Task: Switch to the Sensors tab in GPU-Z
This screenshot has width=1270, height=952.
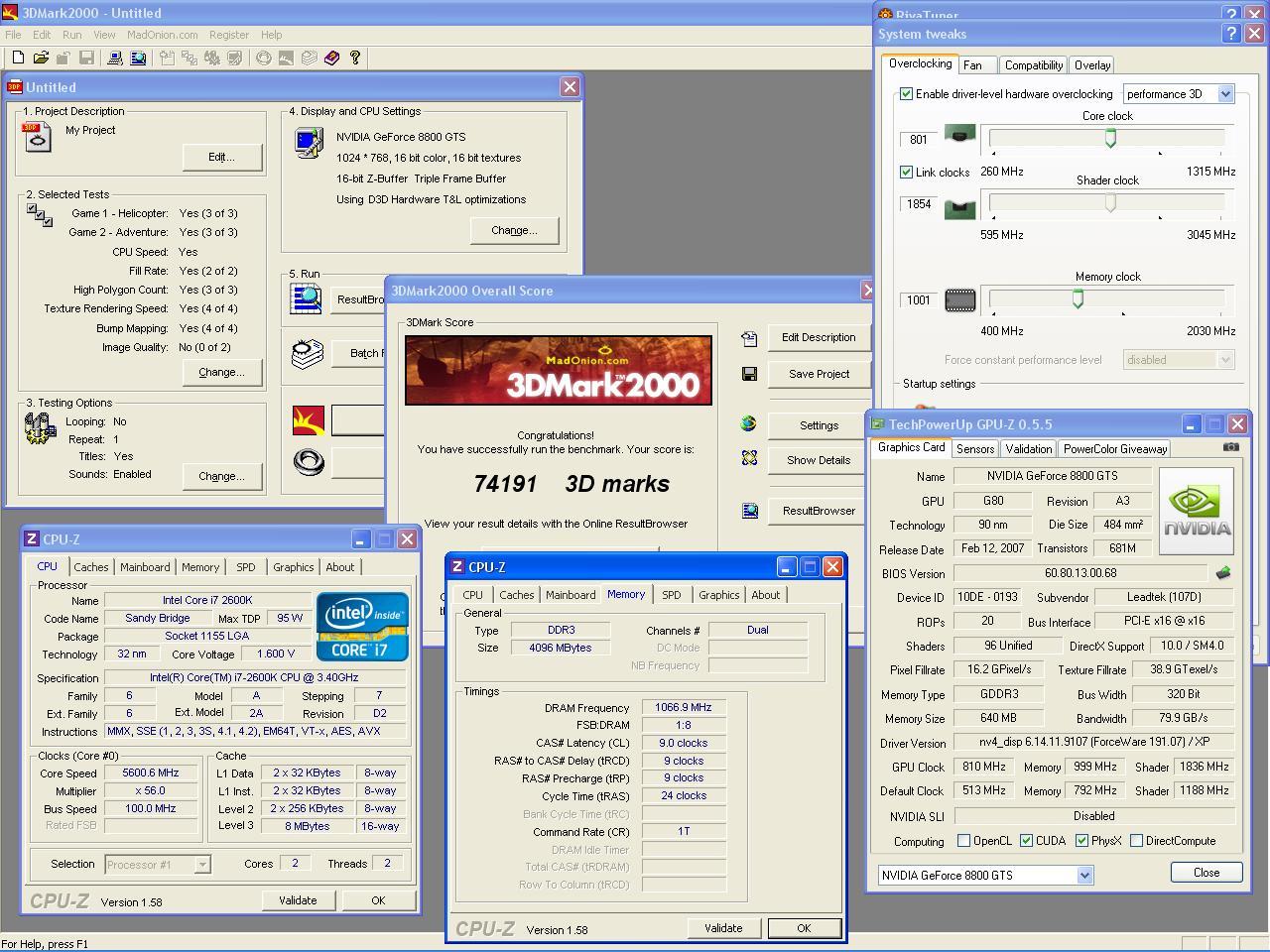Action: (x=975, y=449)
